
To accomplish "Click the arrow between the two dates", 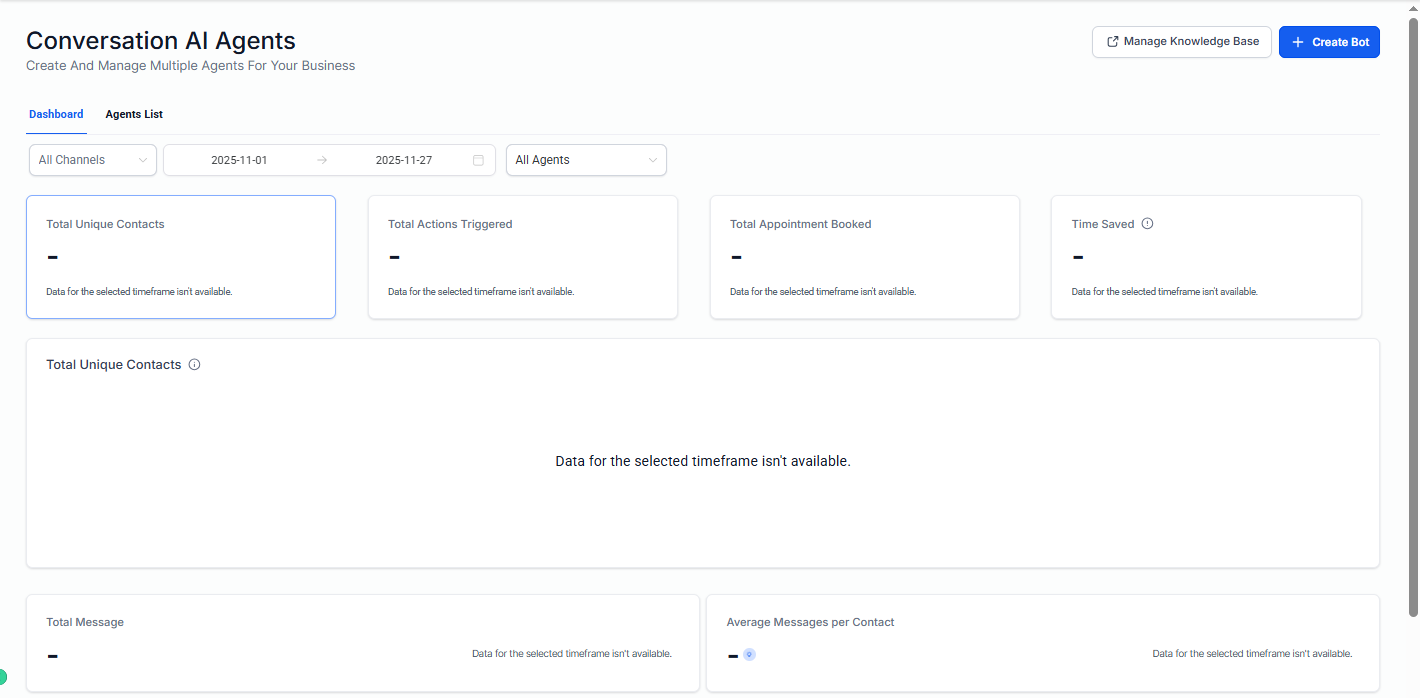I will [322, 160].
